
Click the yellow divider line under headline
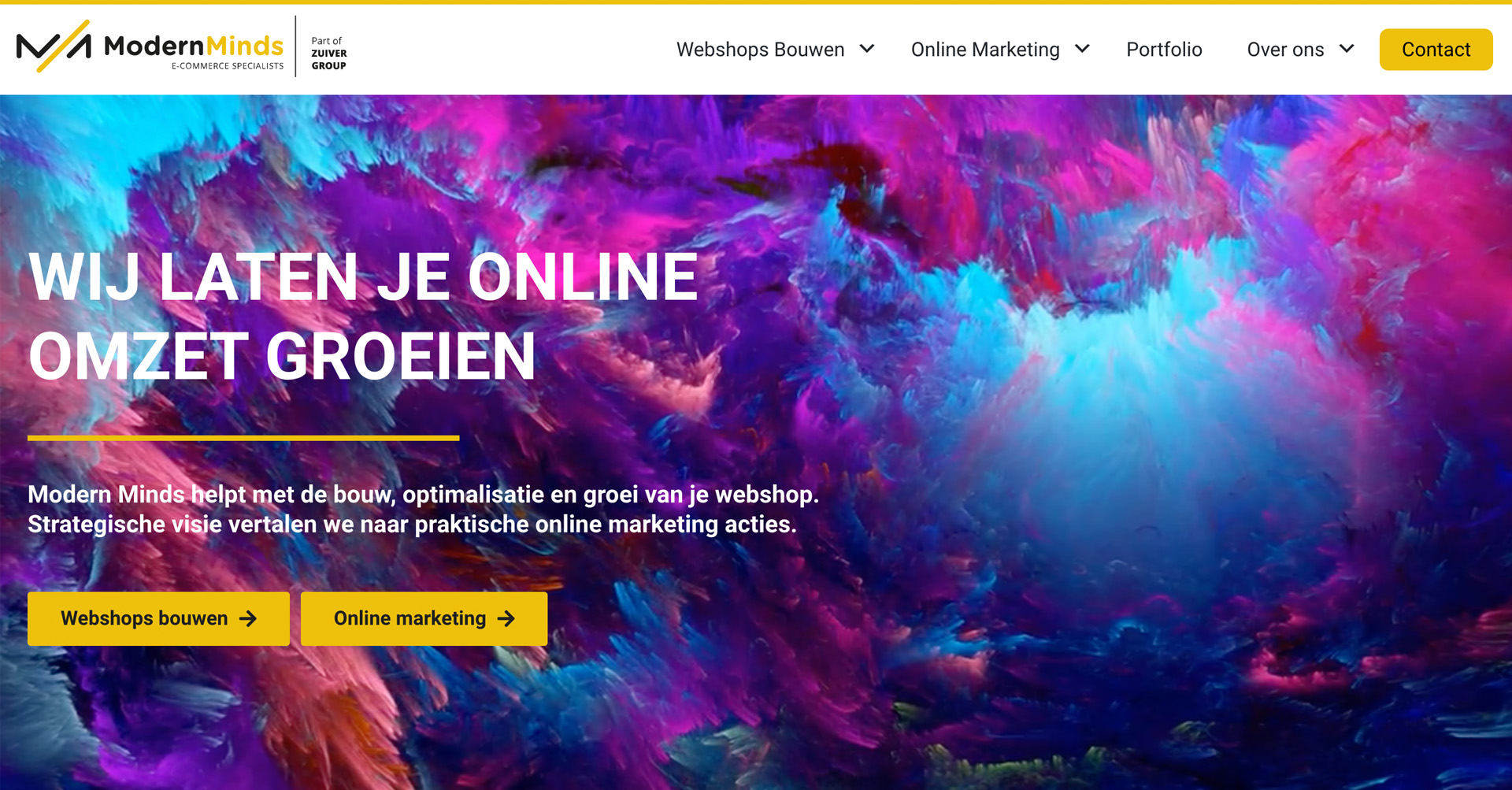point(243,438)
